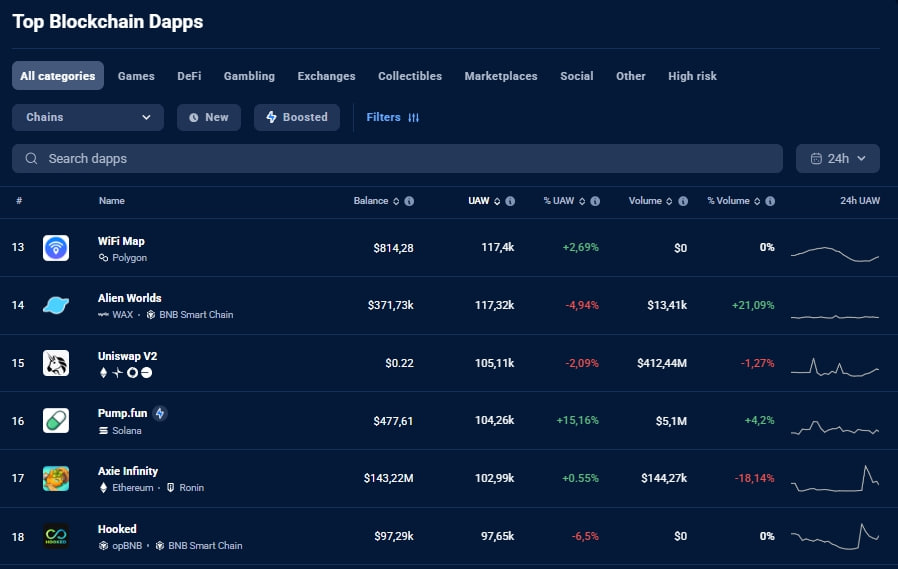898x569 pixels.
Task: Click the +15,16% UAW change
Action: [x=577, y=420]
